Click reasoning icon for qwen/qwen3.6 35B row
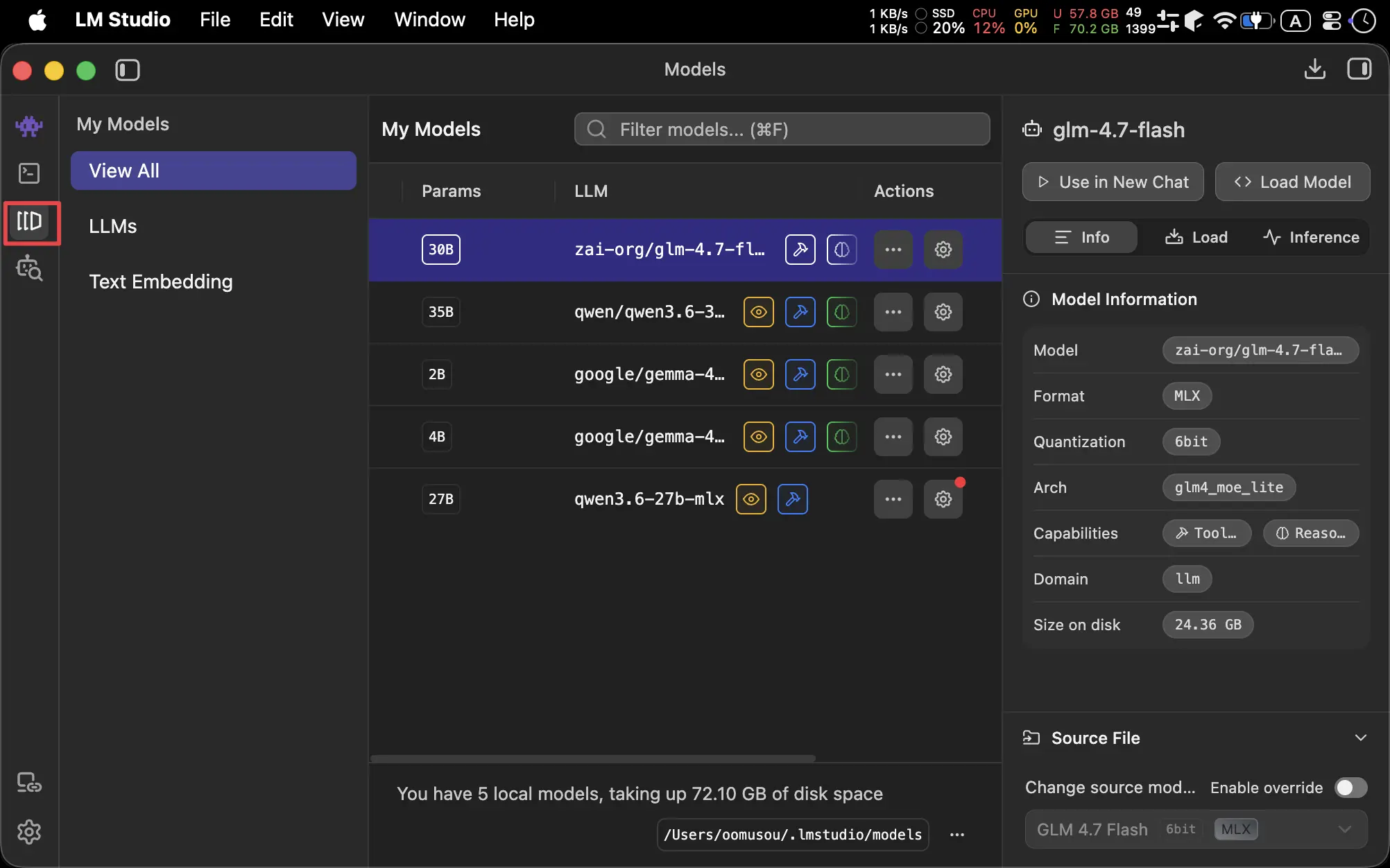This screenshot has height=868, width=1390. pos(842,312)
